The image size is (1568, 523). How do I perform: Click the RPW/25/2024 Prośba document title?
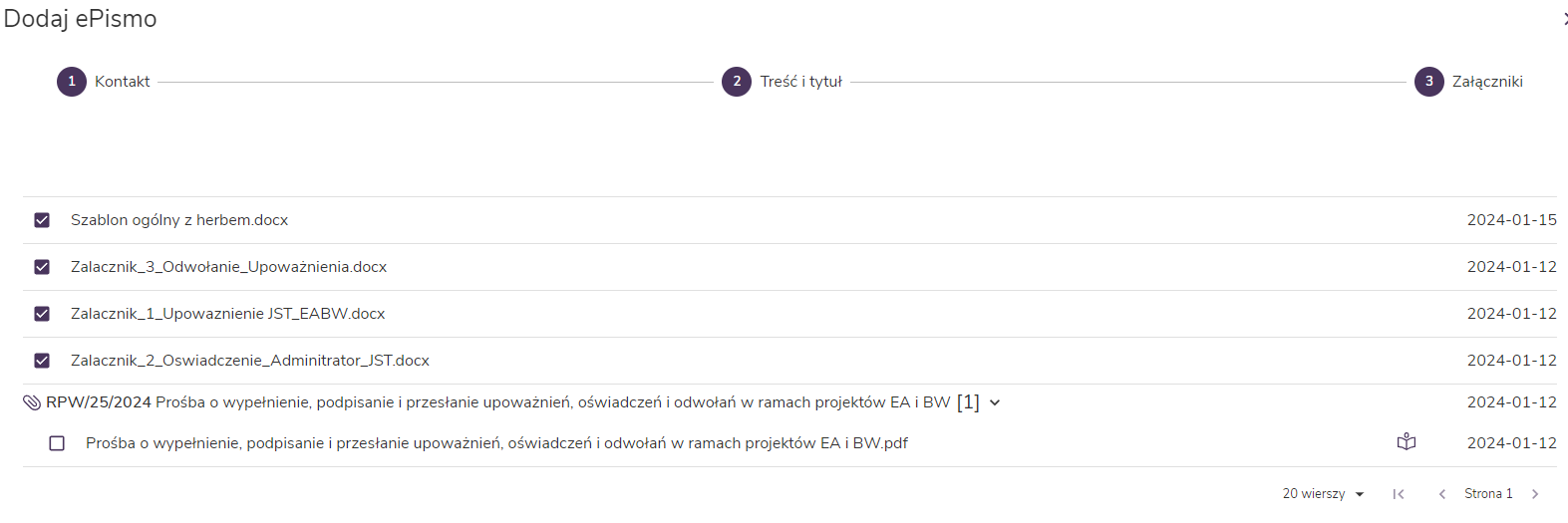pos(498,402)
